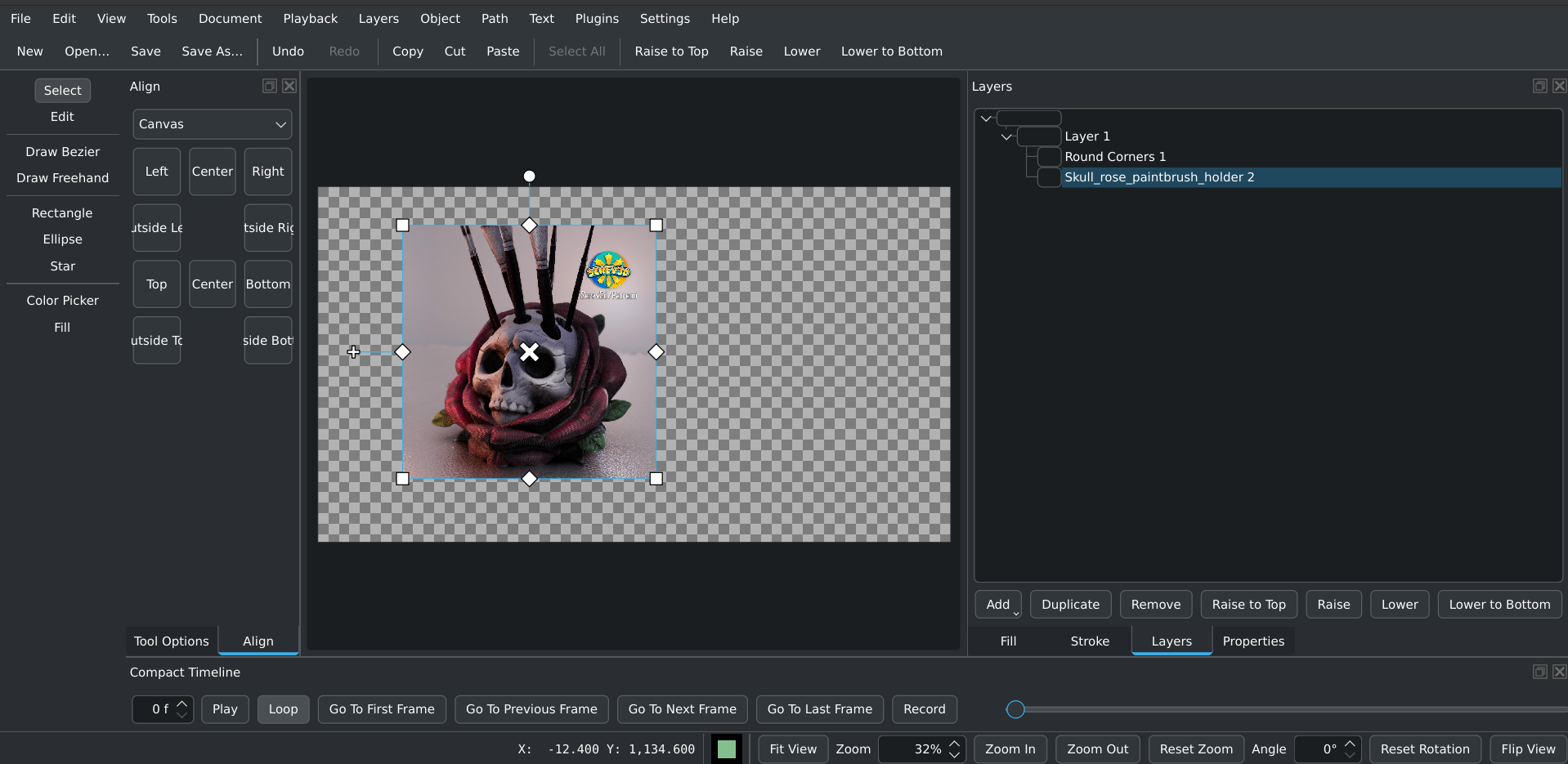The height and width of the screenshot is (764, 1568).
Task: Click the green color swatch in status bar
Action: tap(726, 749)
